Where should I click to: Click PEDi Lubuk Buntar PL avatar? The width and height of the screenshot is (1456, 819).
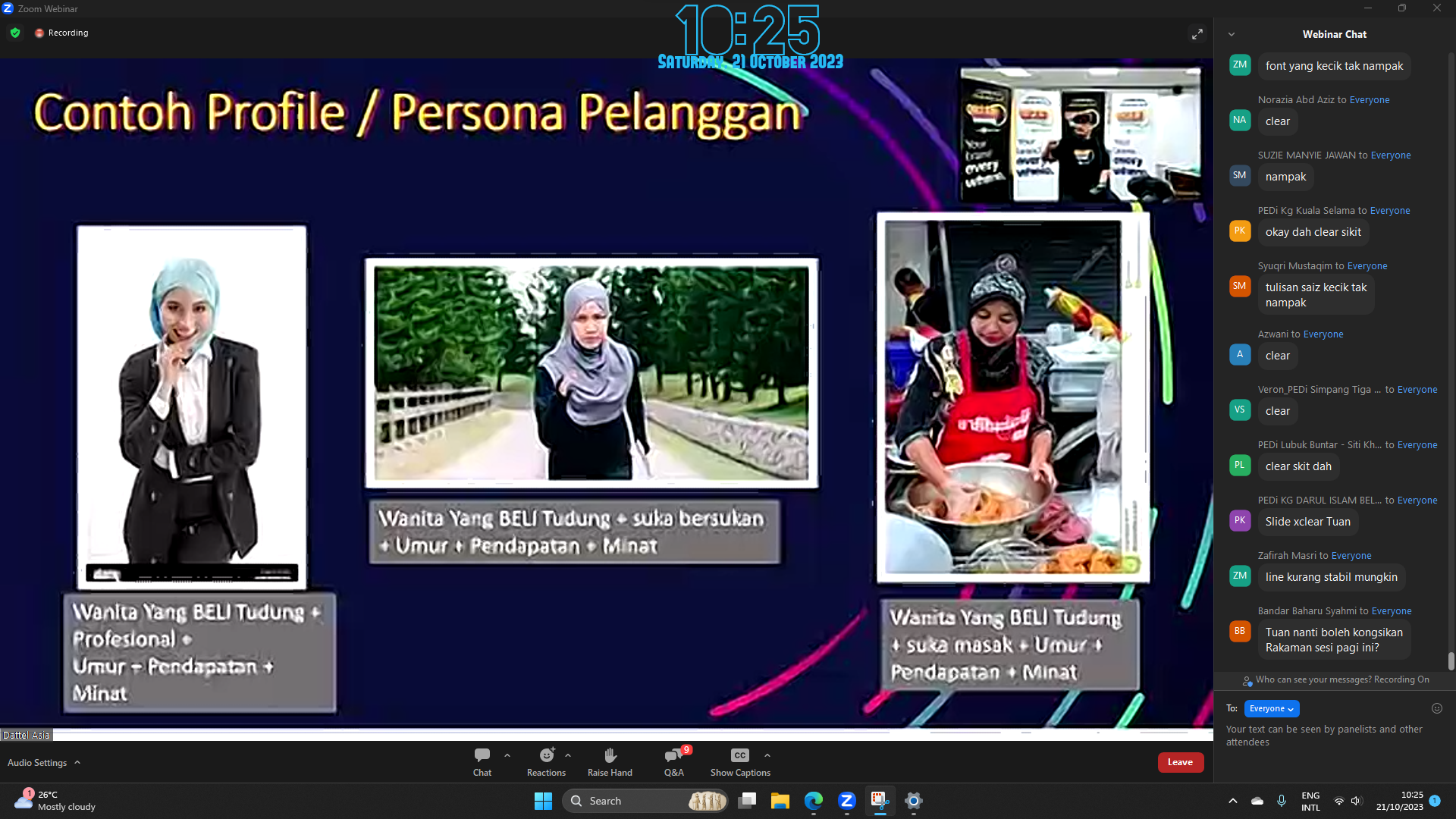tap(1240, 465)
